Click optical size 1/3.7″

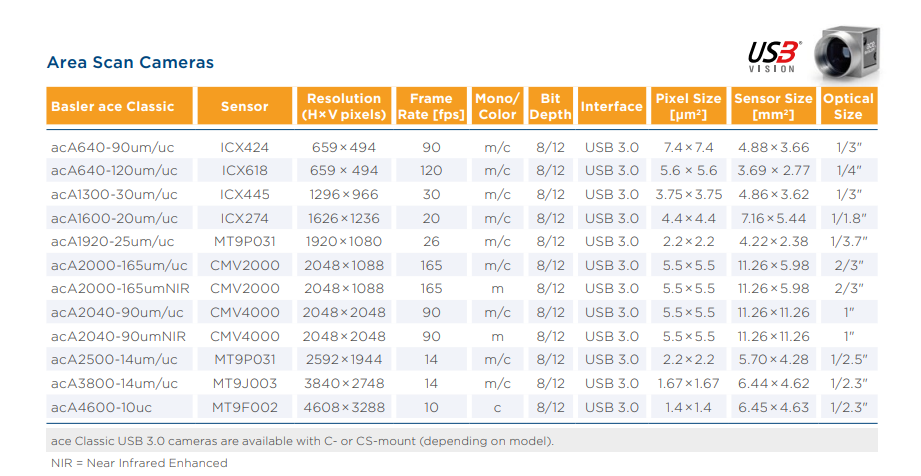[849, 242]
